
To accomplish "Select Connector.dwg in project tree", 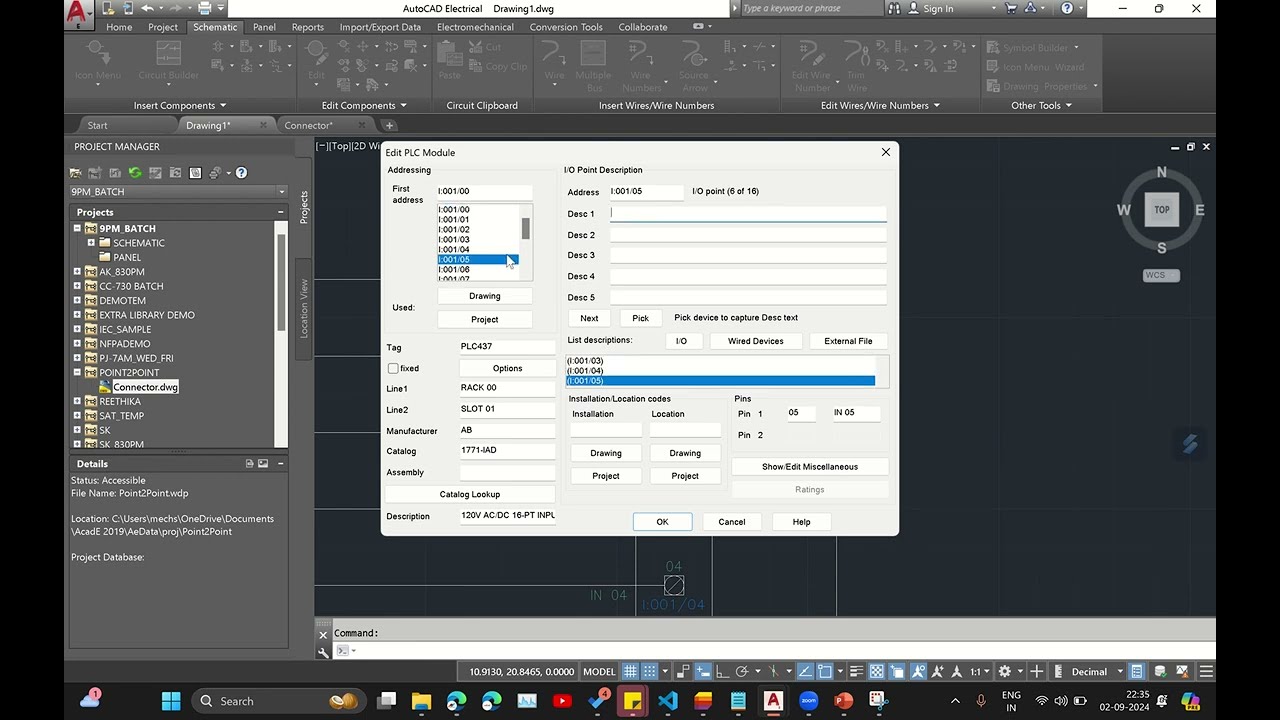I will pyautogui.click(x=145, y=387).
